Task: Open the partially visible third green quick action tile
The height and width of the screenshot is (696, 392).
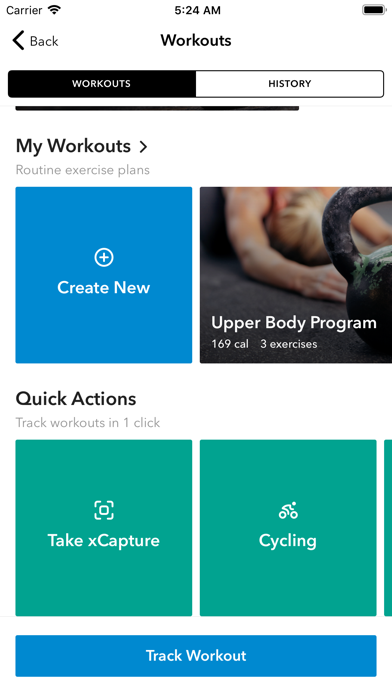Action: click(x=388, y=528)
